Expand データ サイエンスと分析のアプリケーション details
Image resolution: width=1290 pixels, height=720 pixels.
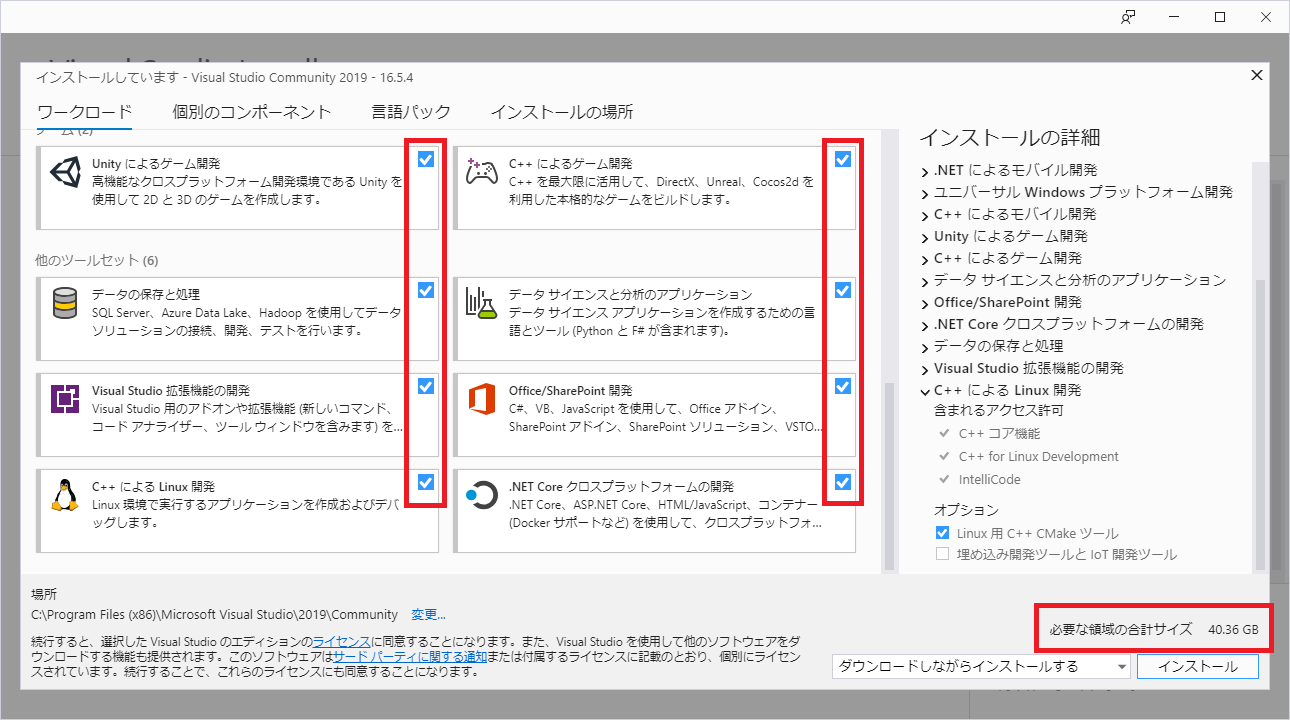(x=925, y=281)
